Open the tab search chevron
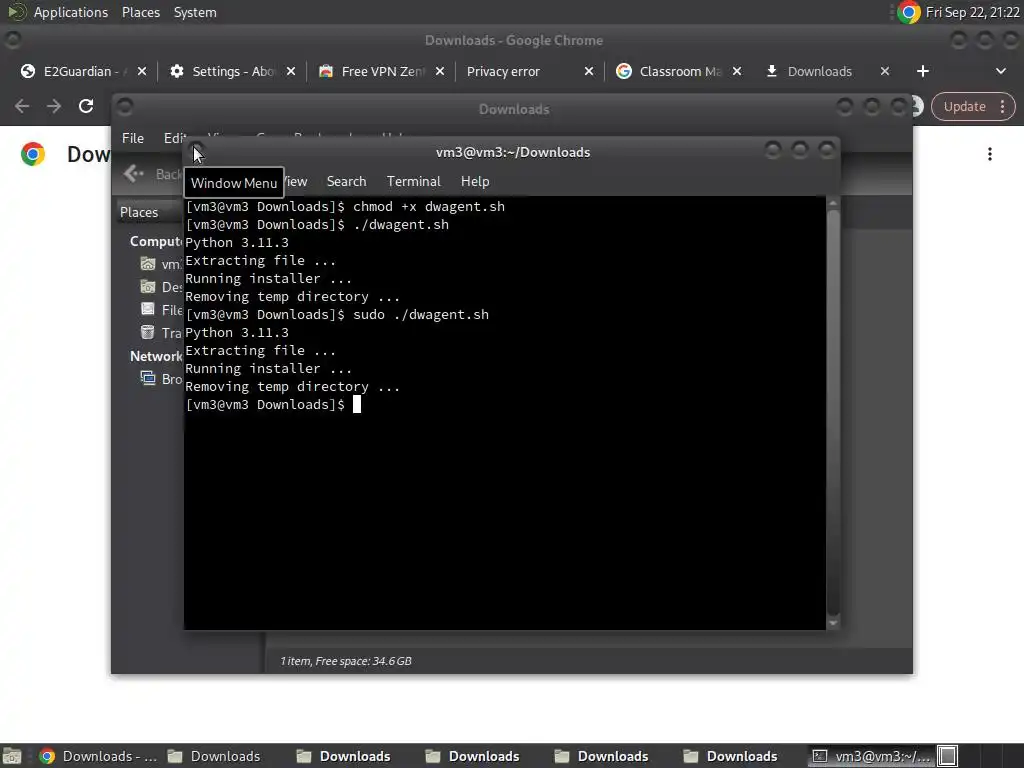 pyautogui.click(x=1000, y=71)
